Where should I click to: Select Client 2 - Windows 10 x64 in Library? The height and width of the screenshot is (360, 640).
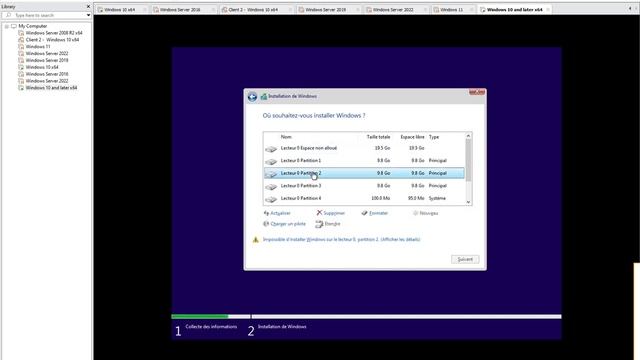[52, 40]
